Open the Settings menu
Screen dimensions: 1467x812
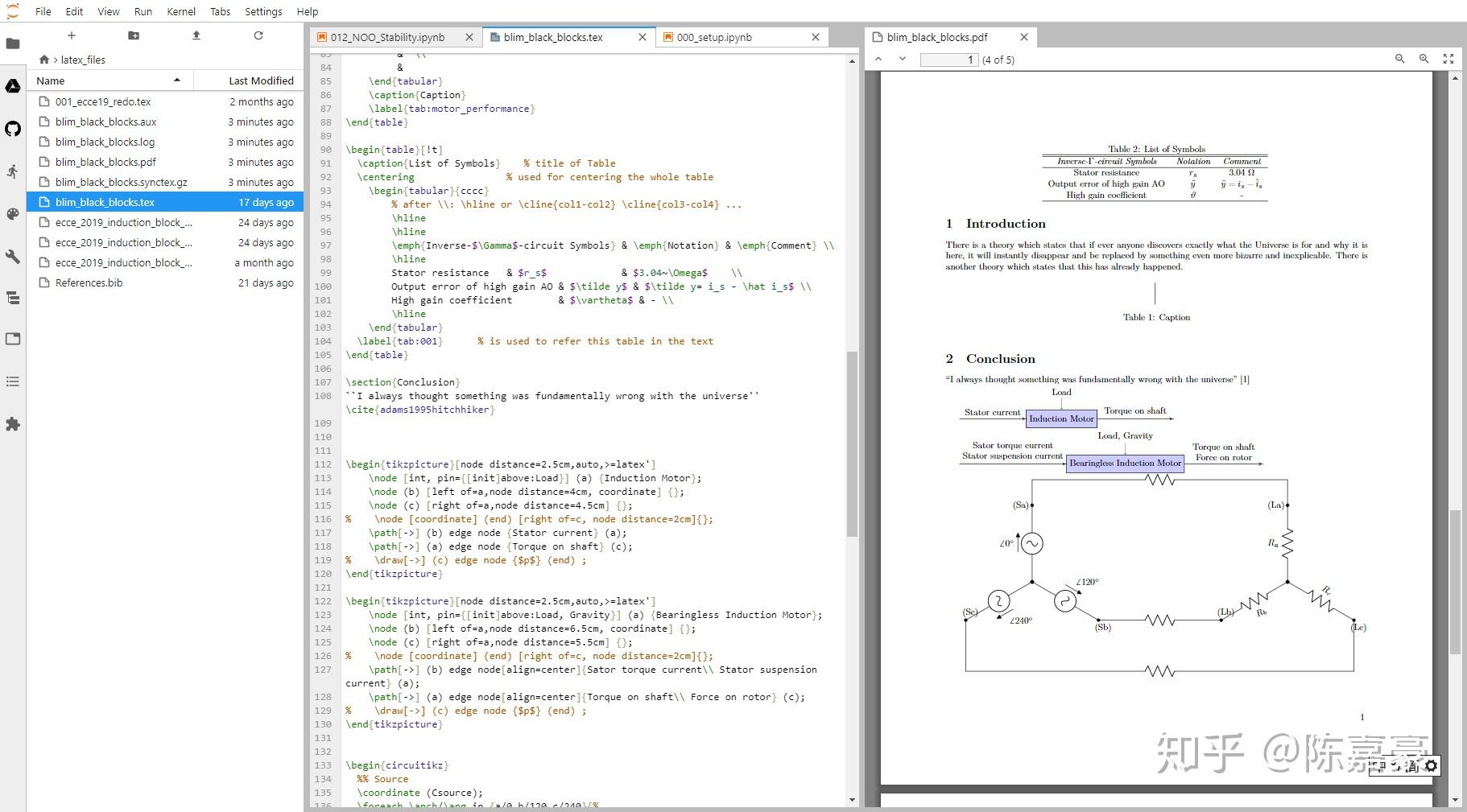point(263,11)
